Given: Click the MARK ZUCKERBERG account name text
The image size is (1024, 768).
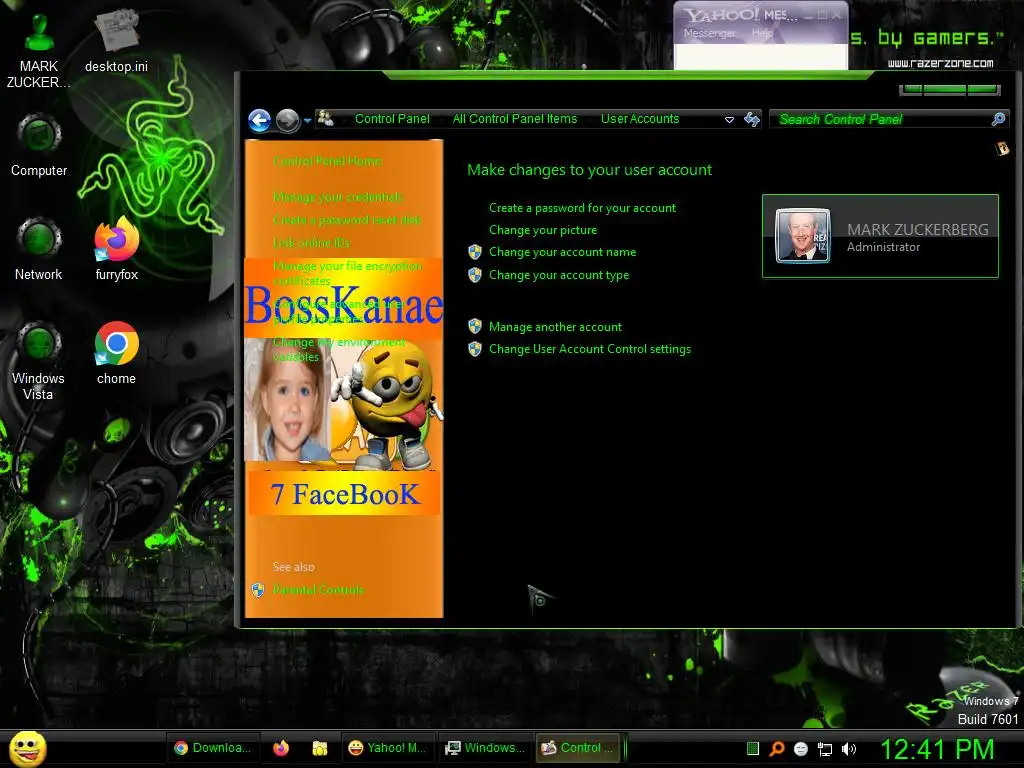Looking at the screenshot, I should [918, 229].
